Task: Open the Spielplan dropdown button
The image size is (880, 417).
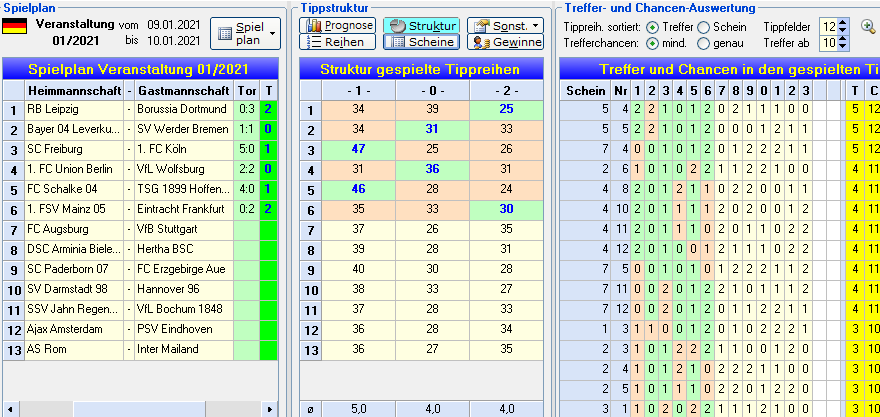Action: 245,34
